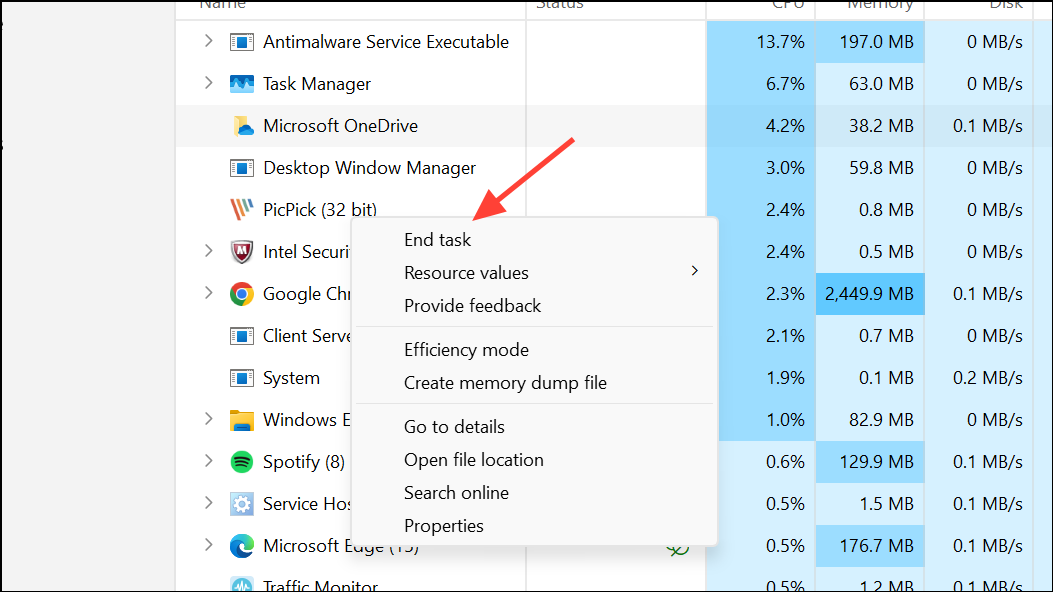Screen dimensions: 1053x592
Task: Select the PicPick (32 bit) app icon
Action: pos(241,210)
